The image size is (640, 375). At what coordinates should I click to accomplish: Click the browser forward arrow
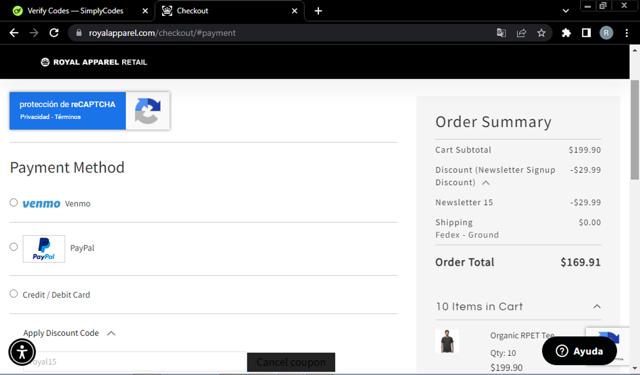pos(34,33)
